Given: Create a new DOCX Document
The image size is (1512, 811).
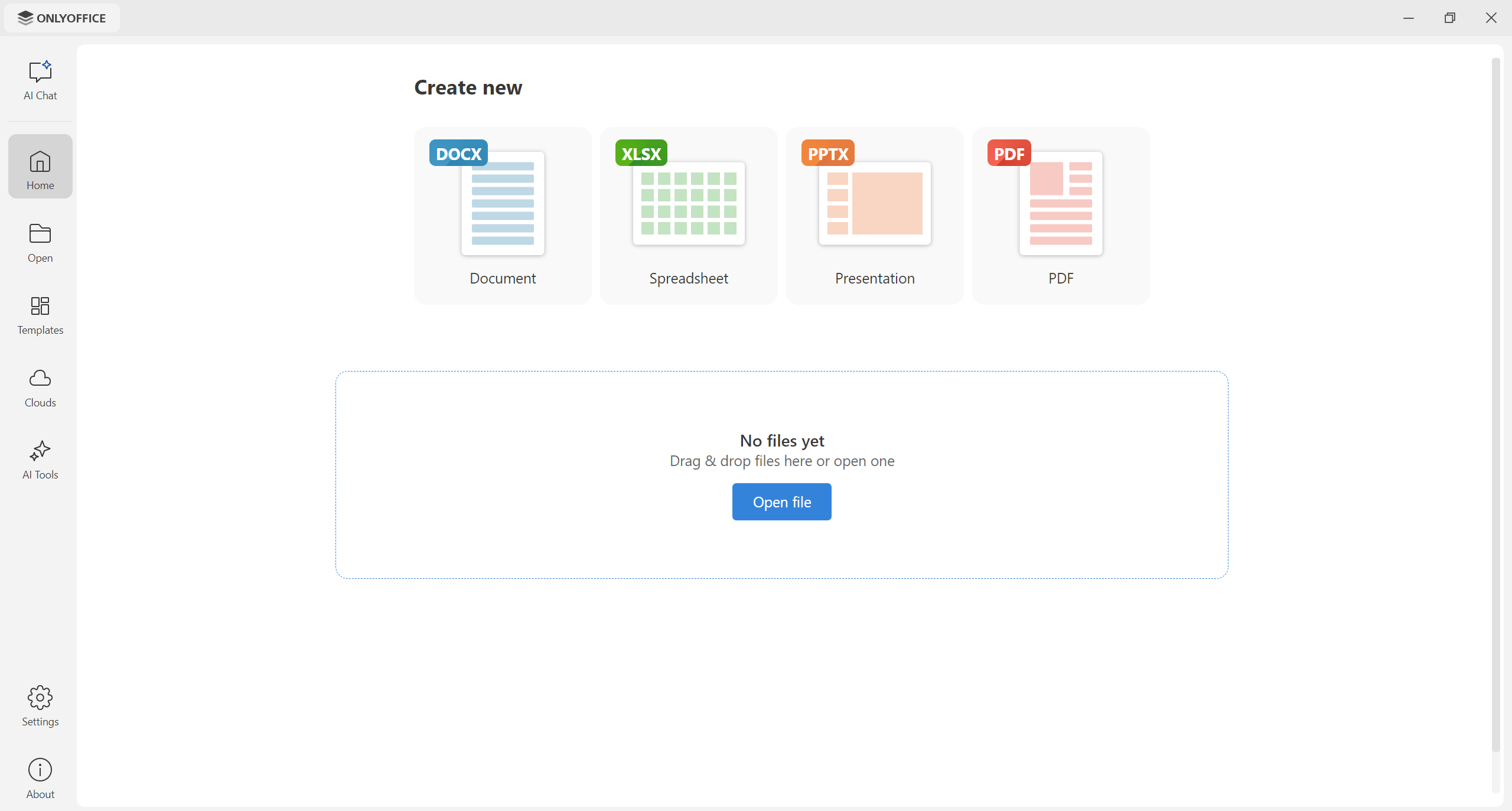Looking at the screenshot, I should coord(503,216).
